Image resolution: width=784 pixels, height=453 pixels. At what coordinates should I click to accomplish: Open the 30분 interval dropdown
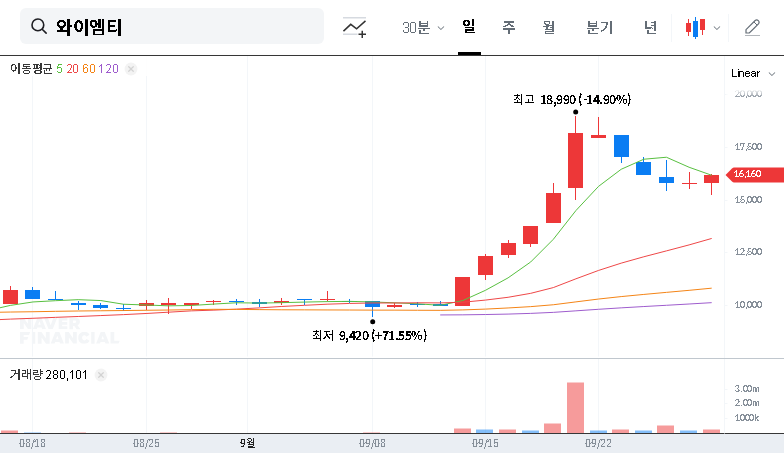[423, 28]
